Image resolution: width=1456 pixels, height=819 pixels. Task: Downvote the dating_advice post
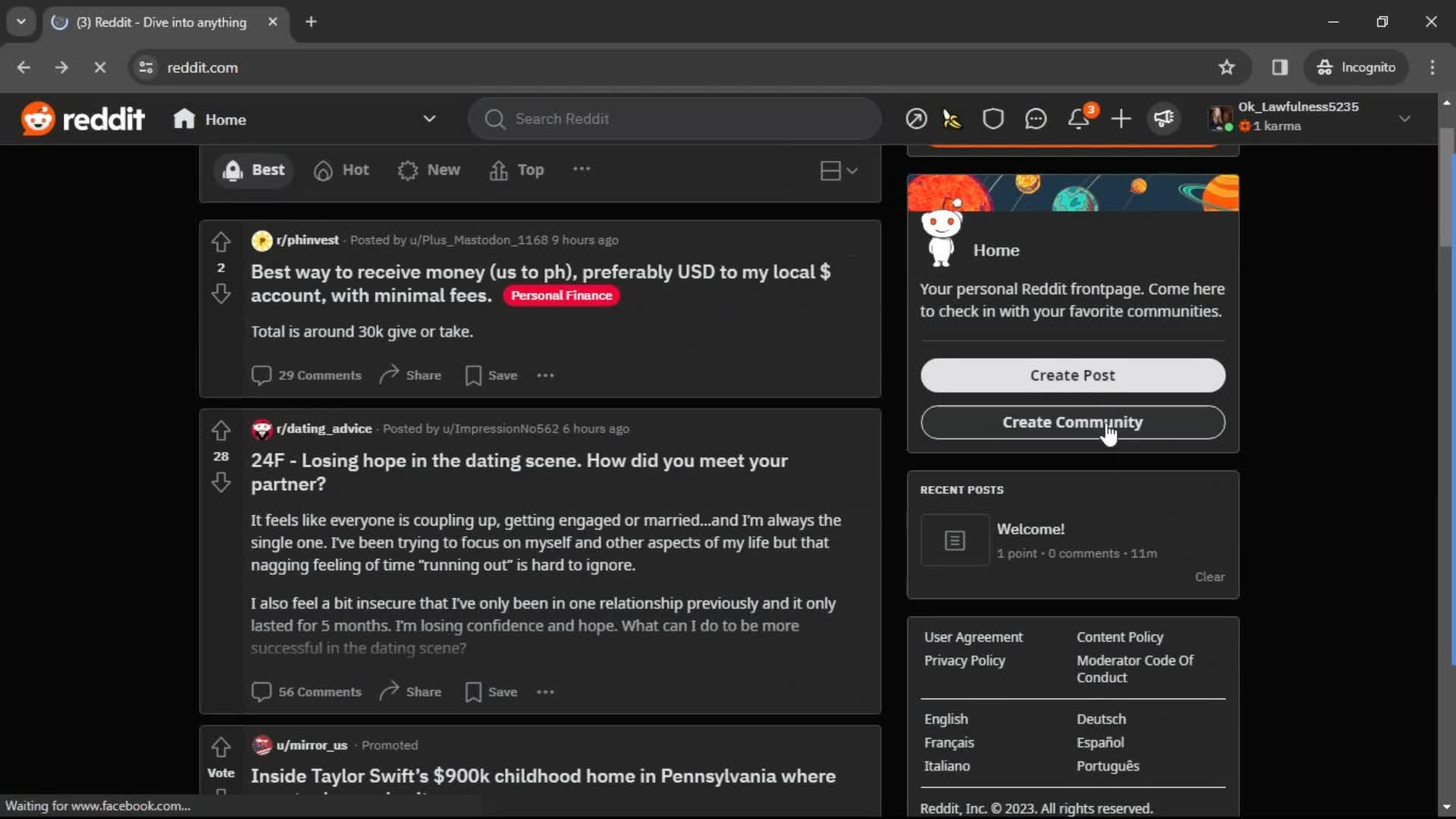(x=221, y=482)
